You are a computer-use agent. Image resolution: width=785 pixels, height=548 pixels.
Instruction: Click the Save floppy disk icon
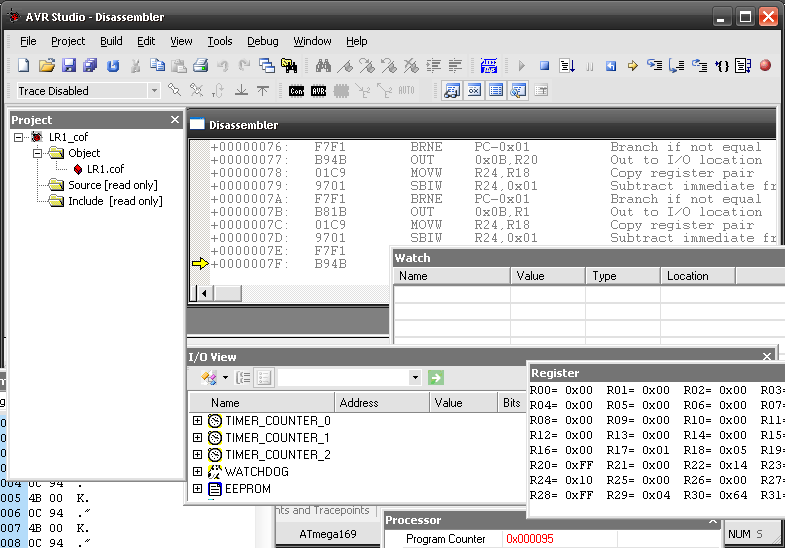pos(69,66)
